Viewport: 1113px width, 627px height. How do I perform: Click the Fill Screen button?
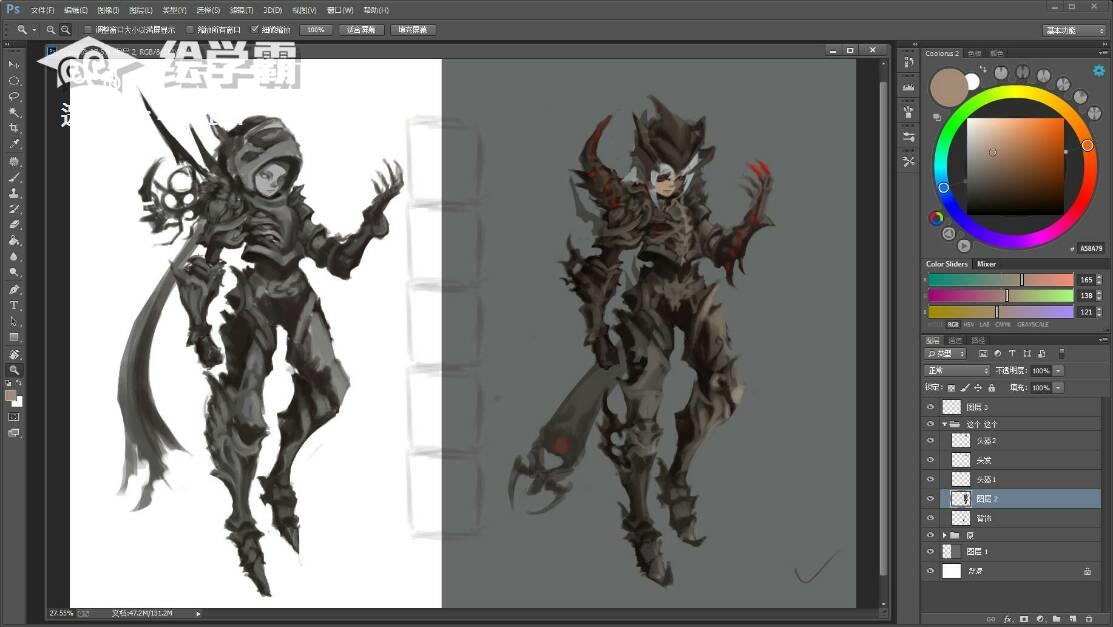coord(412,30)
